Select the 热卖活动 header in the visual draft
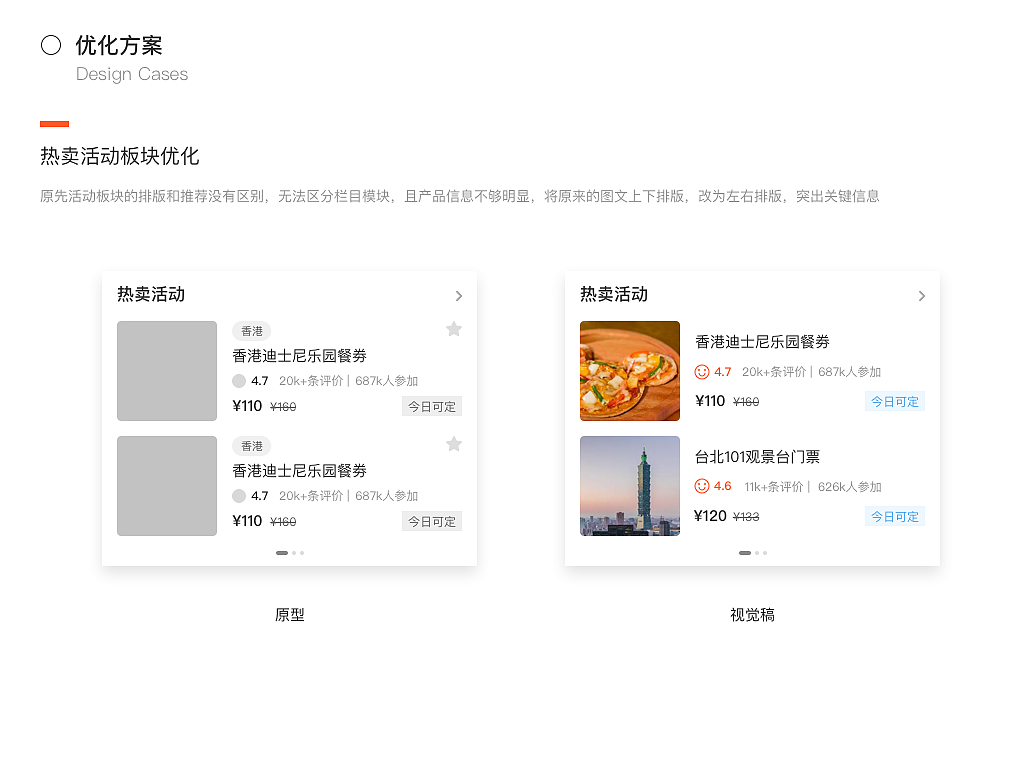 (613, 294)
